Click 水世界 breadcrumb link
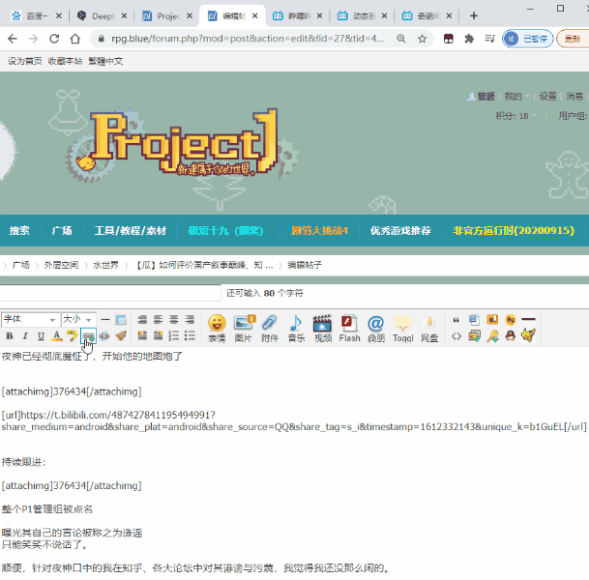The width and height of the screenshot is (589, 580). point(106,265)
